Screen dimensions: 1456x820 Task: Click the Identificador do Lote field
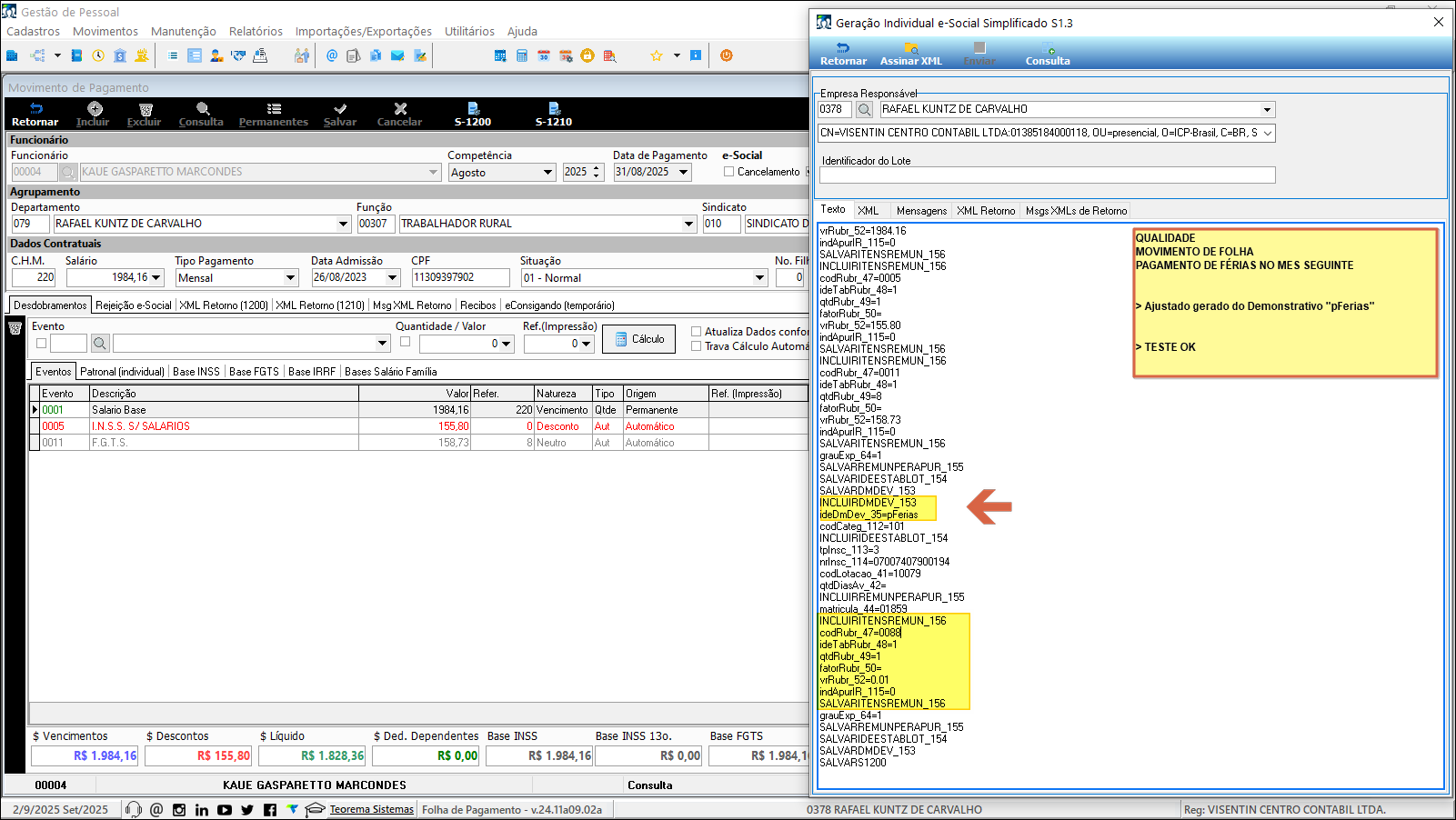pos(1047,175)
